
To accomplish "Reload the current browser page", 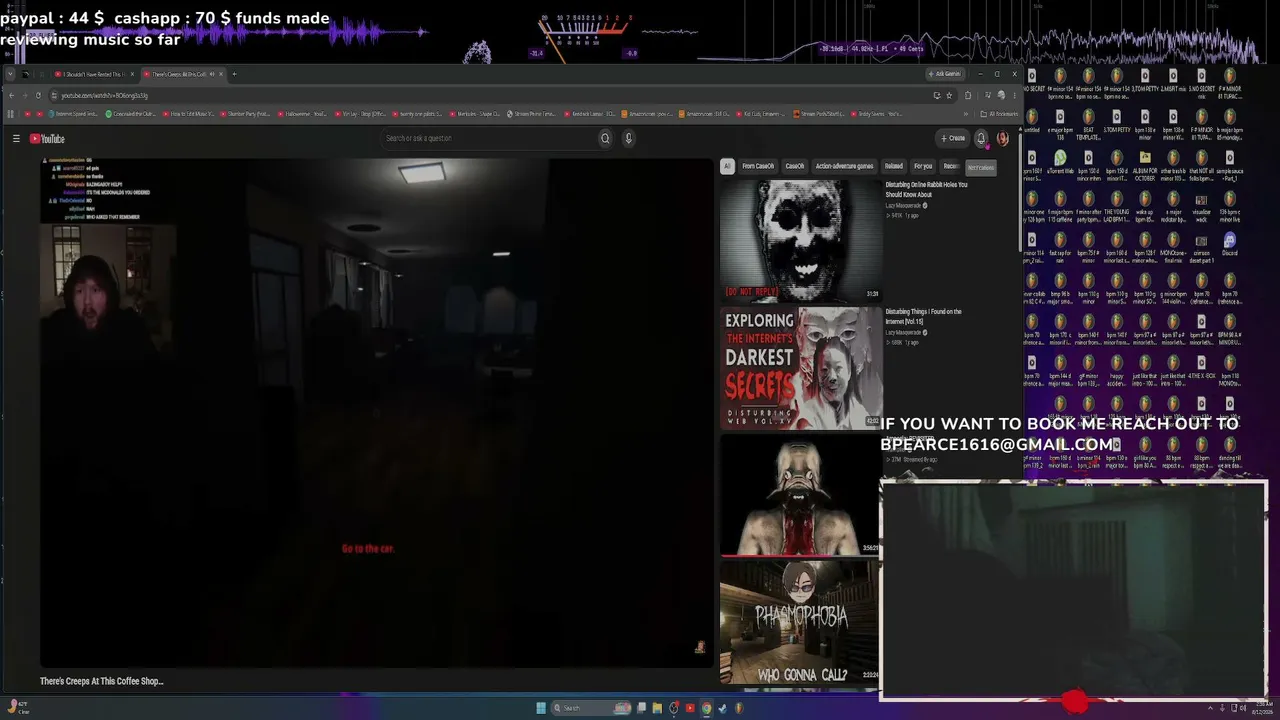I will tap(38, 95).
